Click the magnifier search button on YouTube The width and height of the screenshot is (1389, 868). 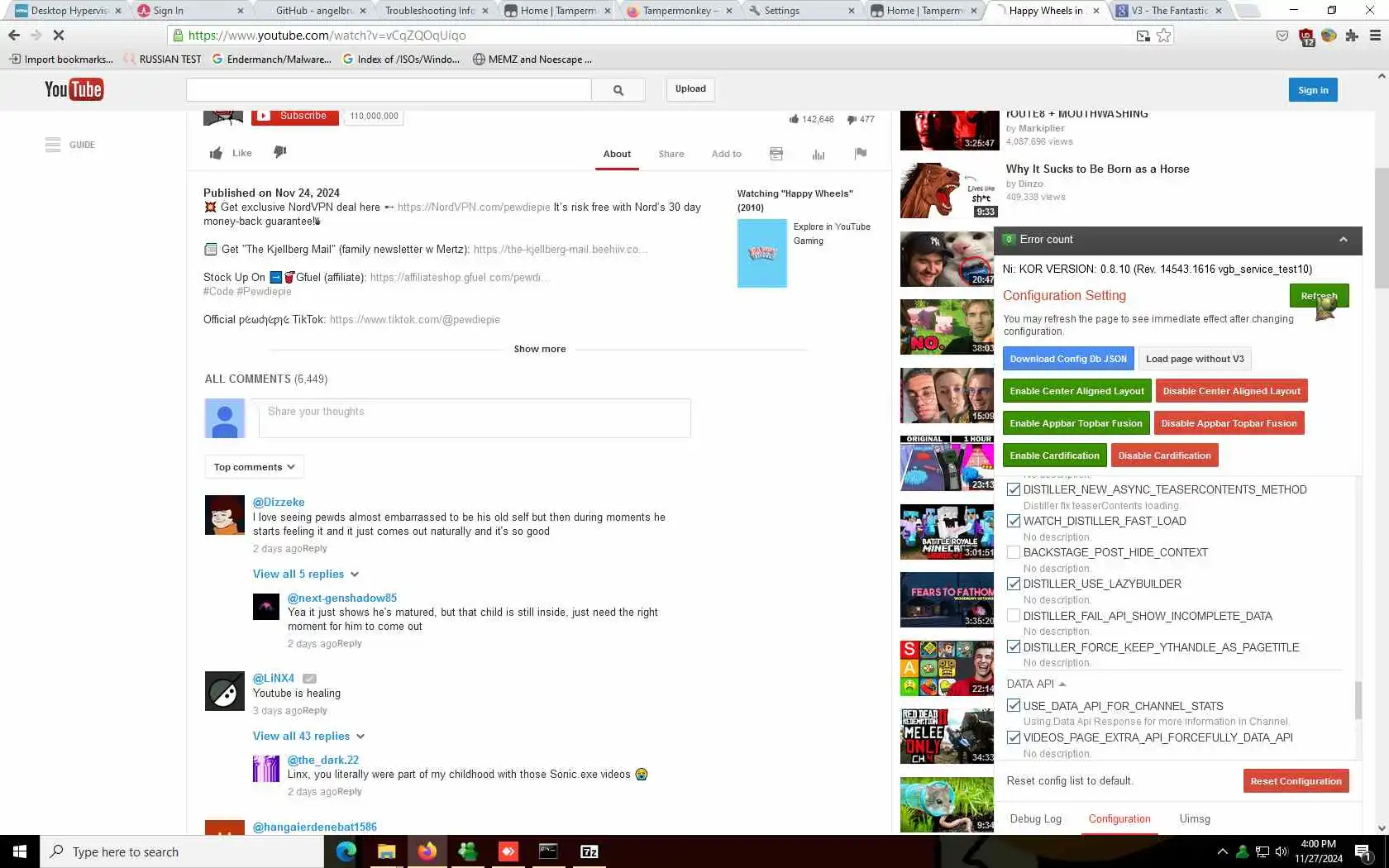point(618,90)
